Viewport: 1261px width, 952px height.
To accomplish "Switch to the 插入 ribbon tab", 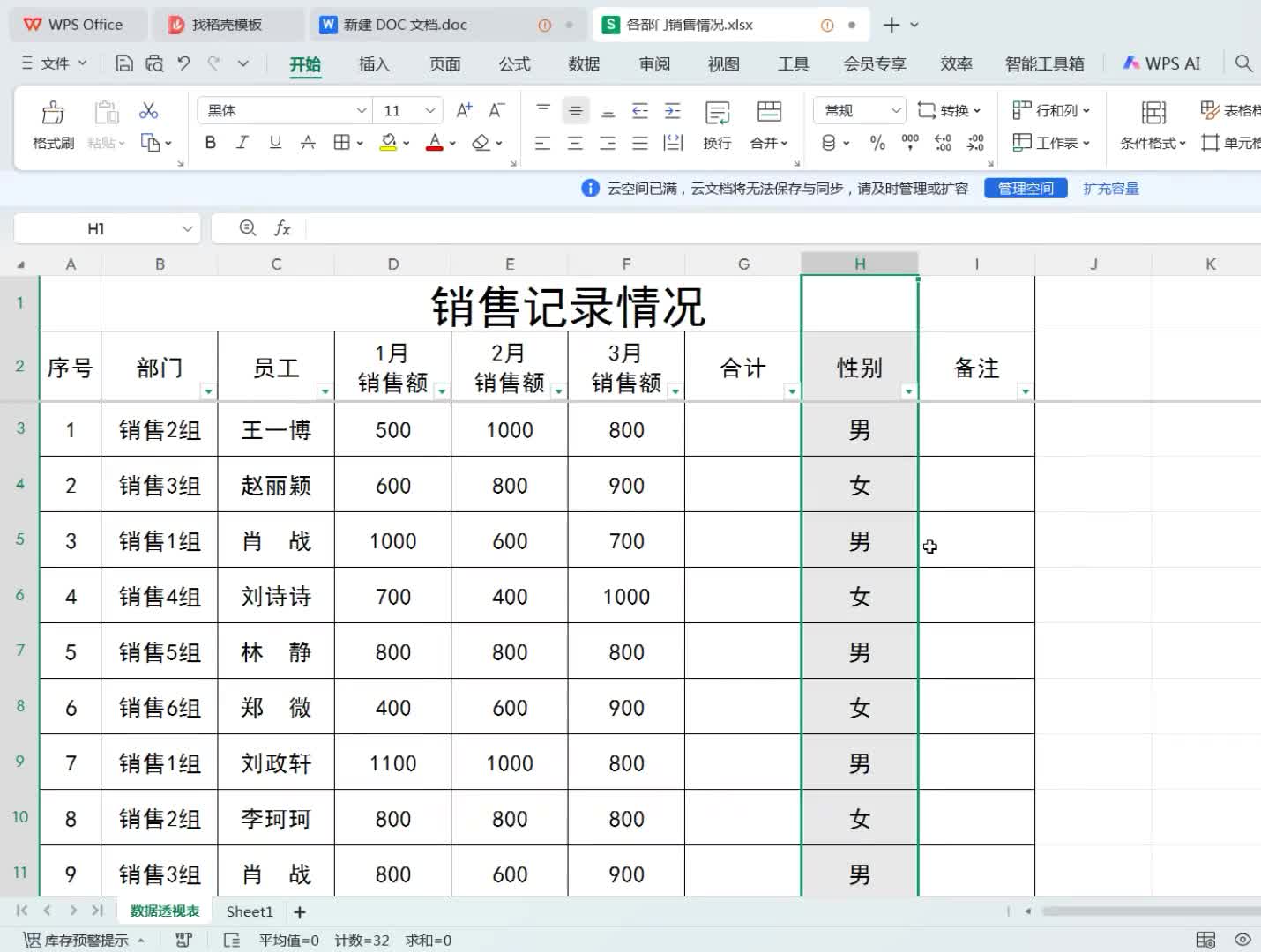I will click(374, 64).
